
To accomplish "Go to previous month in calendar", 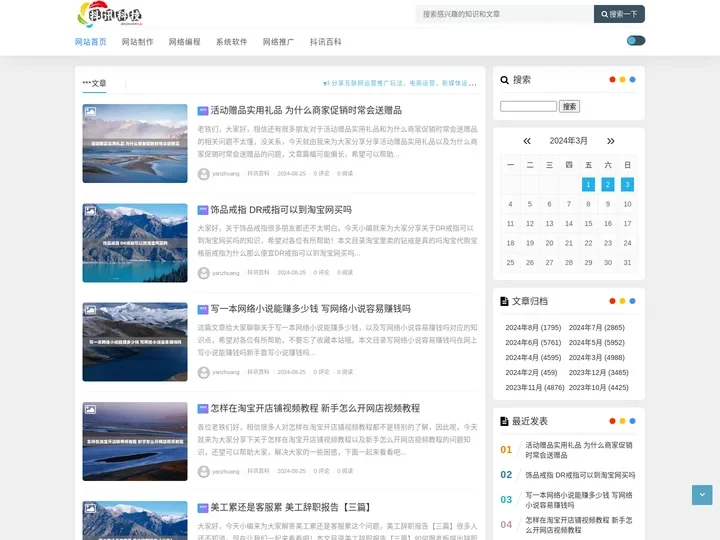I will click(527, 141).
